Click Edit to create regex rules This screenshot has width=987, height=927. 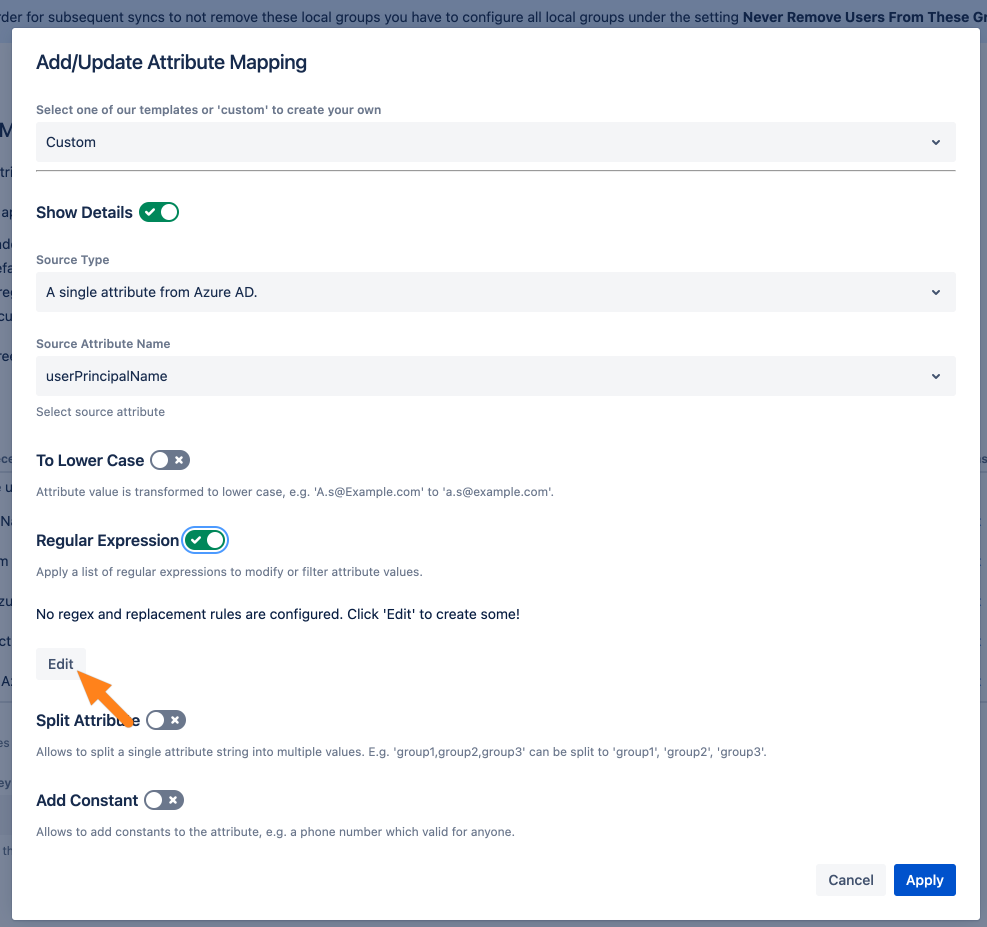pos(61,664)
